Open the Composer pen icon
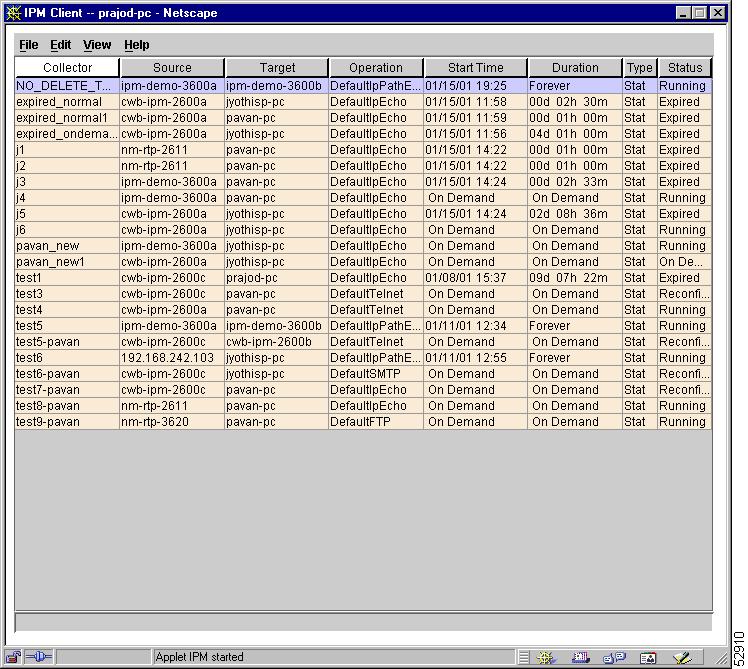Image resolution: width=748 pixels, height=669 pixels. 682,658
